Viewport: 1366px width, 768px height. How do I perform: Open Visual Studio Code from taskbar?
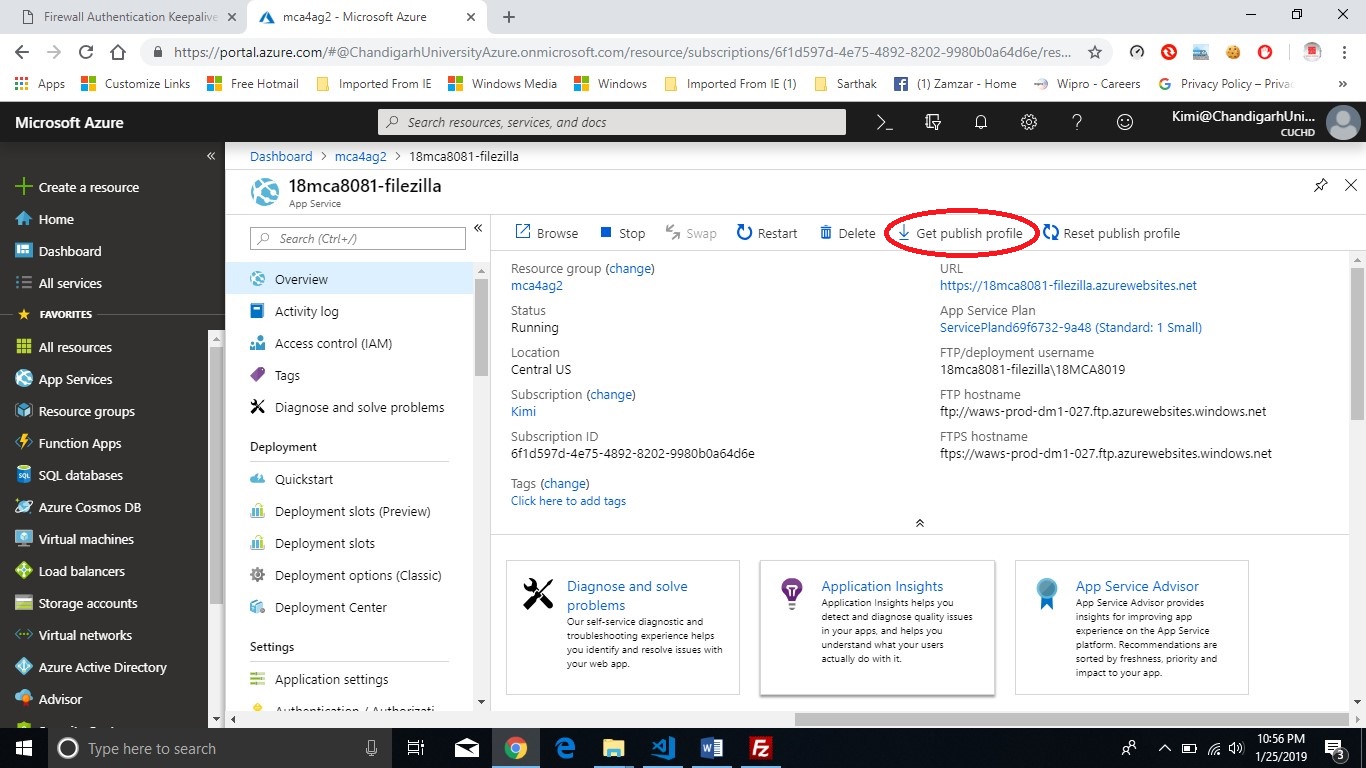coord(662,748)
